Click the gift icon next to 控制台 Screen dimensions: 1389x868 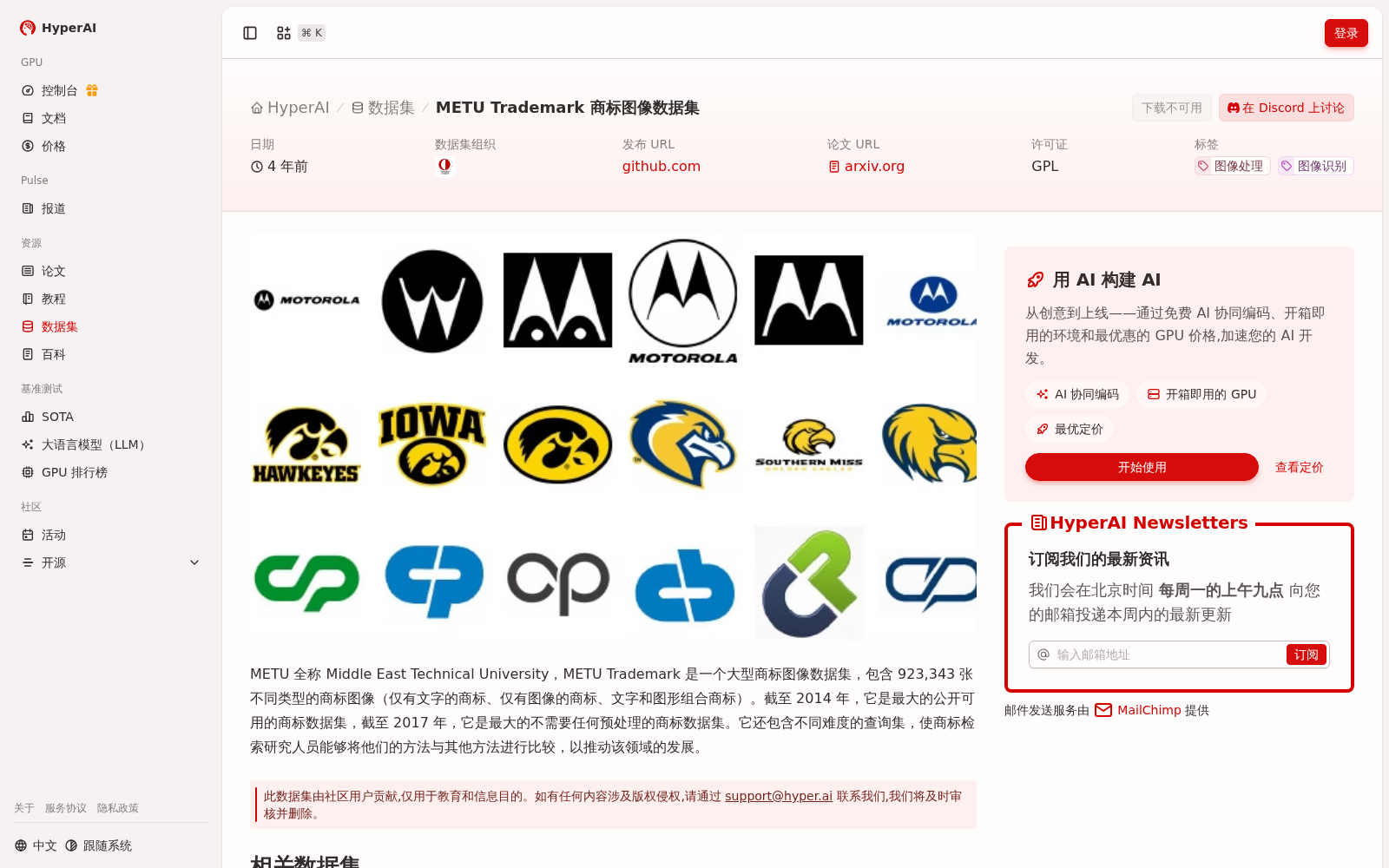92,90
